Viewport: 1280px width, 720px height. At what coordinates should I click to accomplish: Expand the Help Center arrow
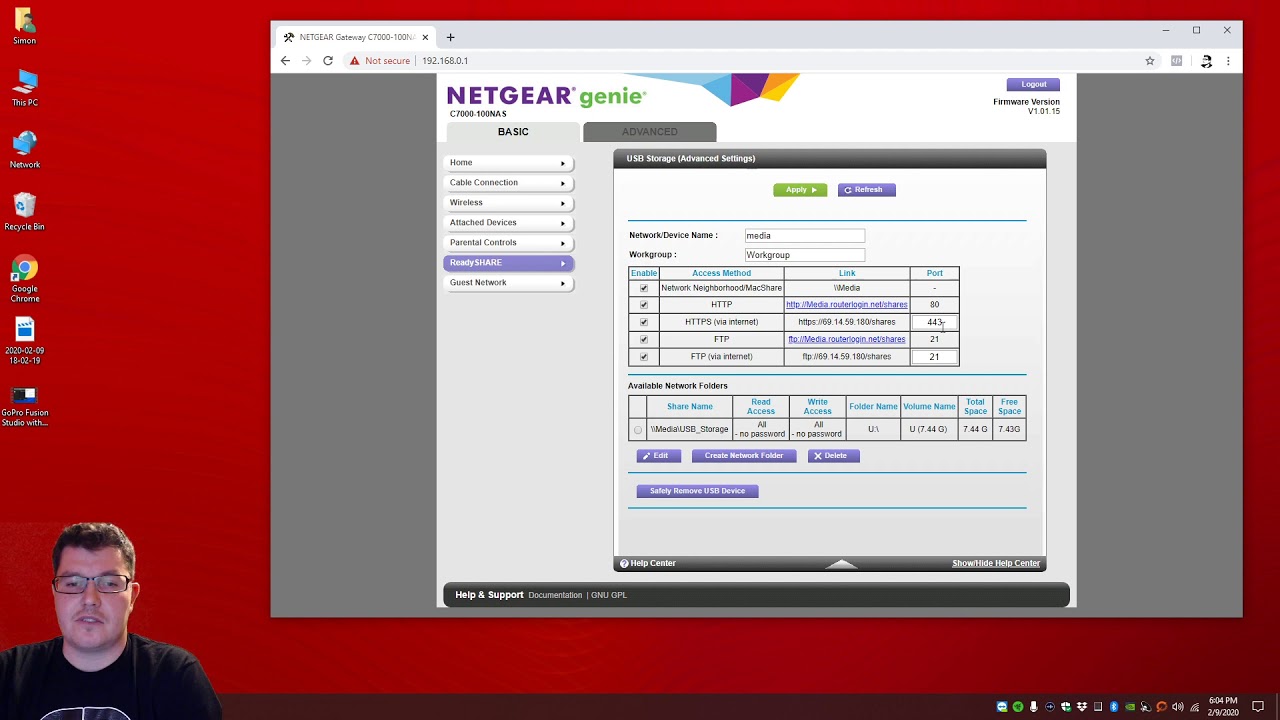click(842, 564)
